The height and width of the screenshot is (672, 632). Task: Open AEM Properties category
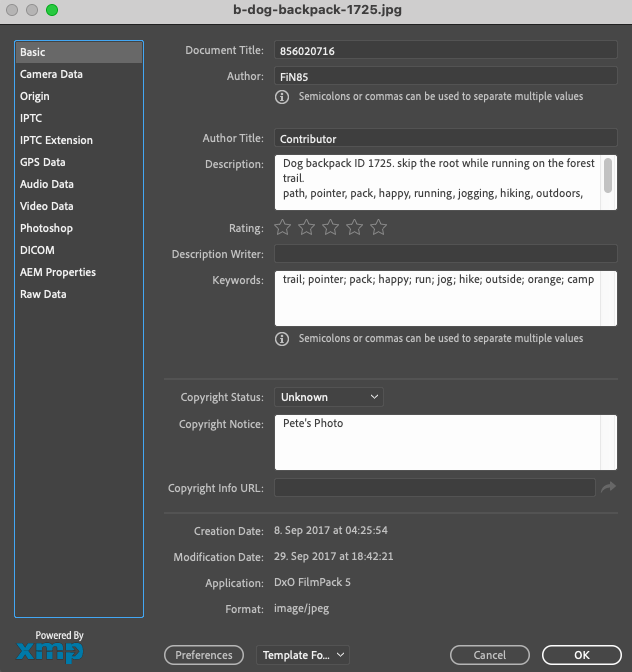(x=78, y=272)
